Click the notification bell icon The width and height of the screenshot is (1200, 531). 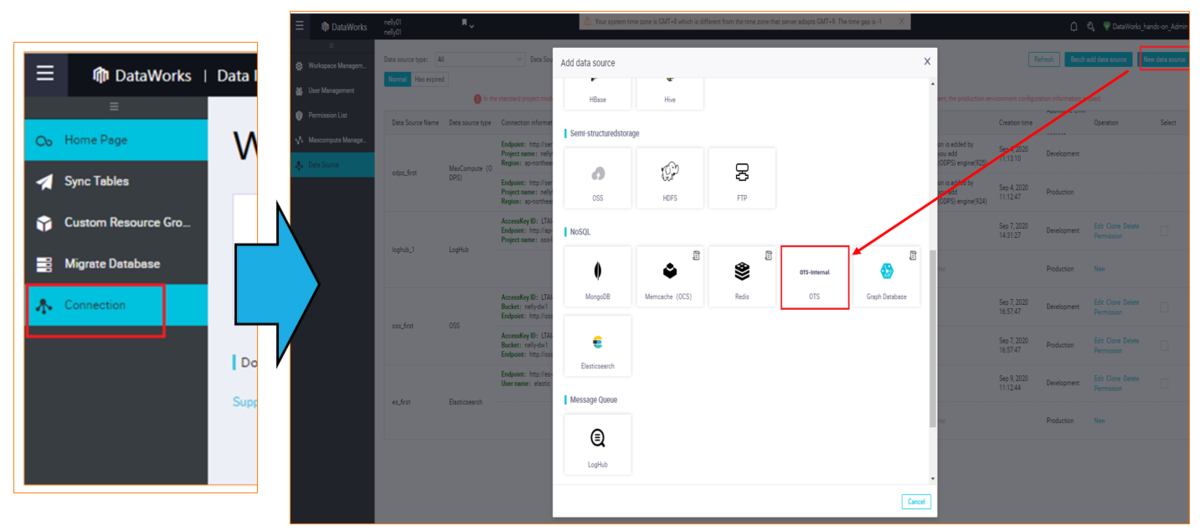pos(1074,26)
